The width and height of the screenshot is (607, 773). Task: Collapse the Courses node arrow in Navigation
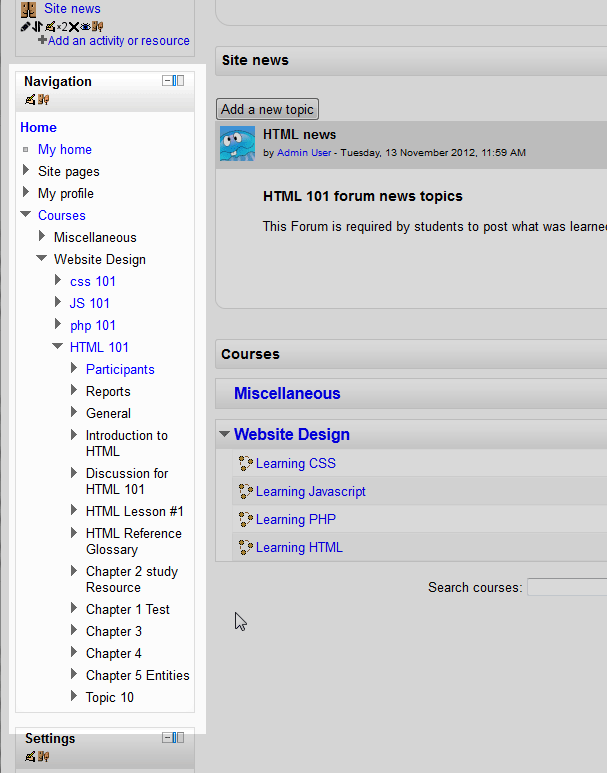click(x=26, y=214)
